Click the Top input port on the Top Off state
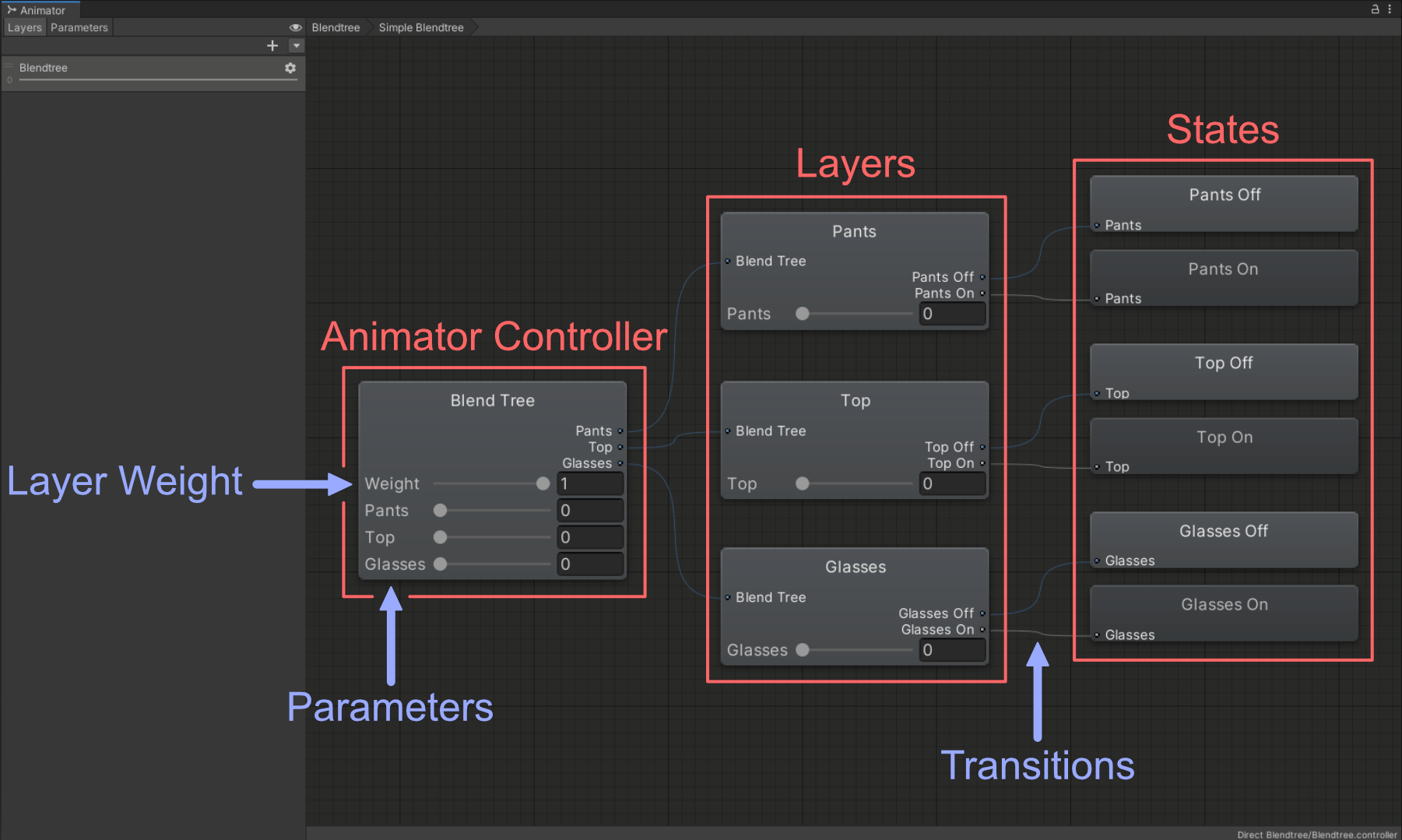This screenshot has width=1402, height=840. pos(1097,394)
